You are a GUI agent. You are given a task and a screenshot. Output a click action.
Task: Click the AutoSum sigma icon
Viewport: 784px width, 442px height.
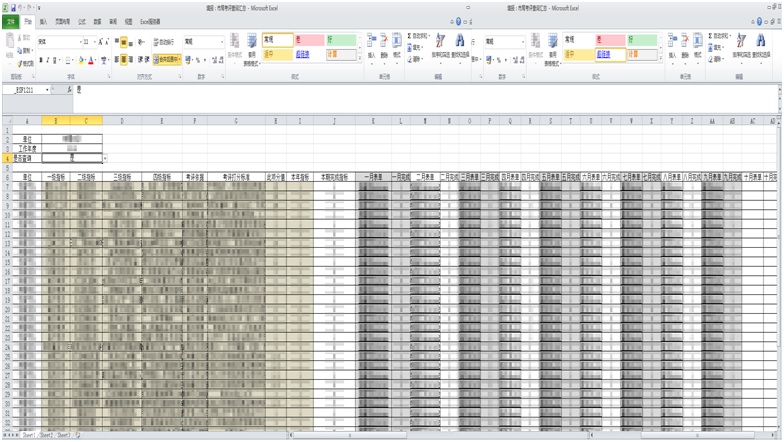(x=410, y=35)
